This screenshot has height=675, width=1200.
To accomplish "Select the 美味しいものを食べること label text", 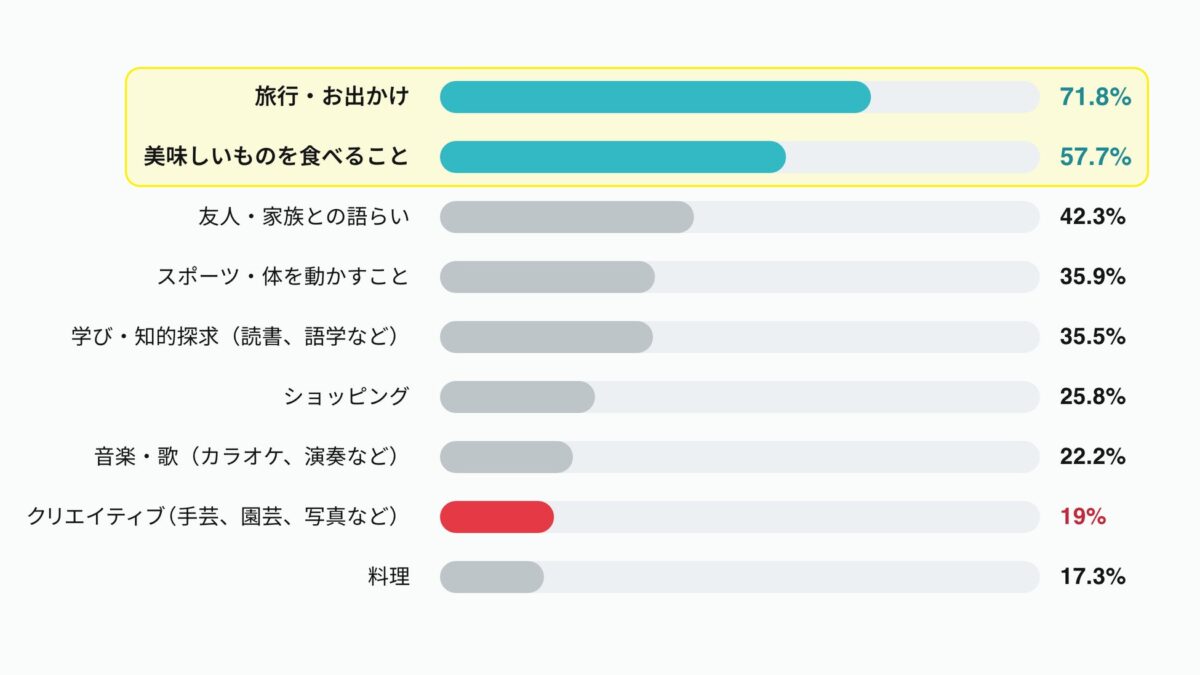I will [276, 157].
